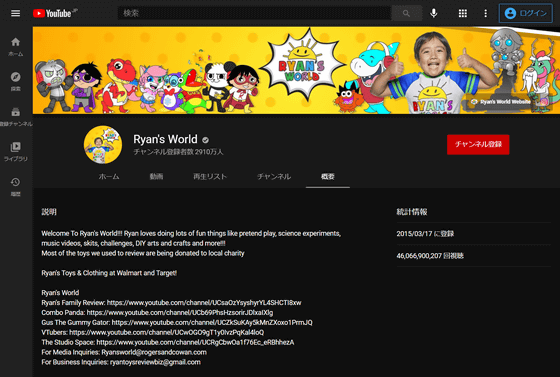
Task: Click the ryantoysreviewbiz@gmail.com business email
Action: click(155, 362)
